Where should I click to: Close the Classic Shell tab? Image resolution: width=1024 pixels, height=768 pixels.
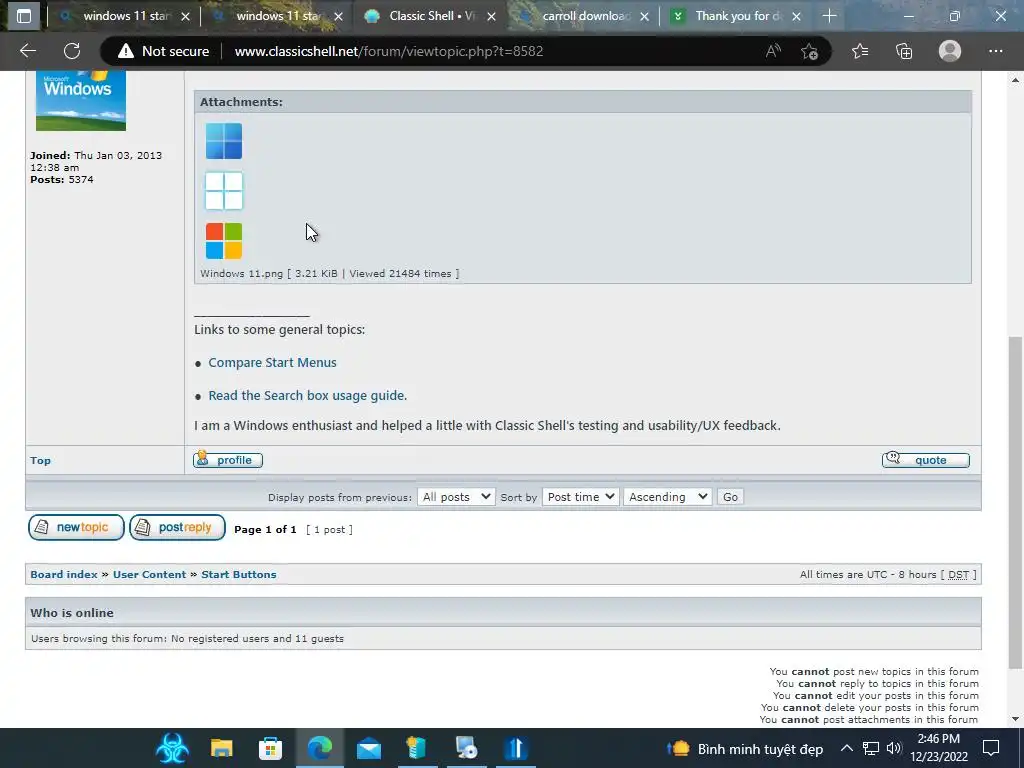tap(492, 16)
